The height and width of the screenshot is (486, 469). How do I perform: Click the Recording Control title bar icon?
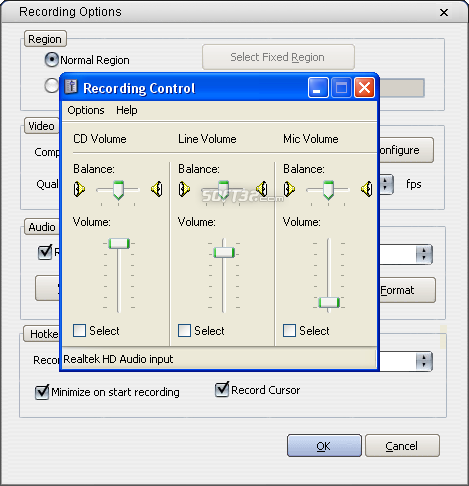tap(71, 87)
